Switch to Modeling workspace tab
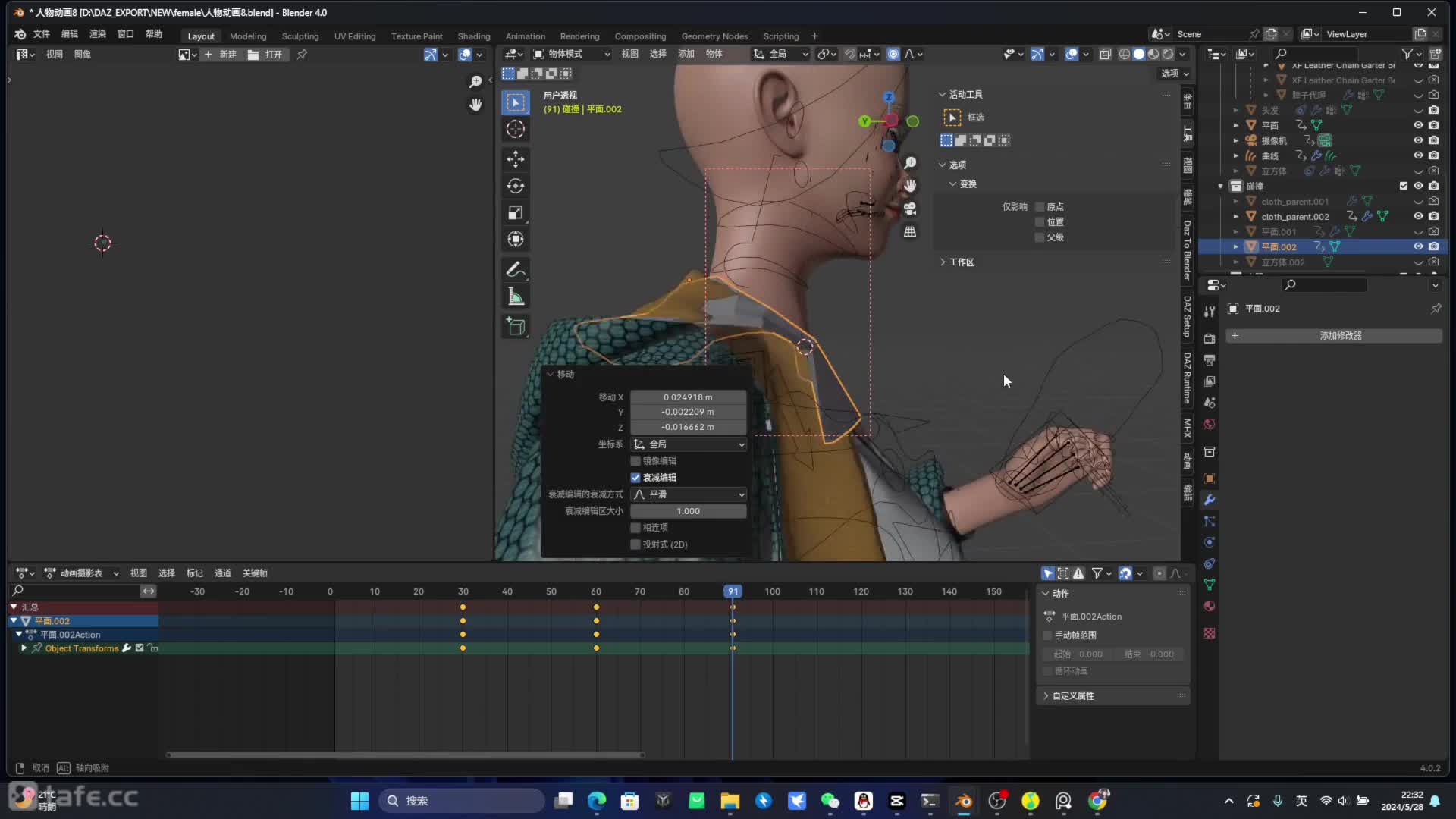The width and height of the screenshot is (1456, 819). [x=248, y=36]
